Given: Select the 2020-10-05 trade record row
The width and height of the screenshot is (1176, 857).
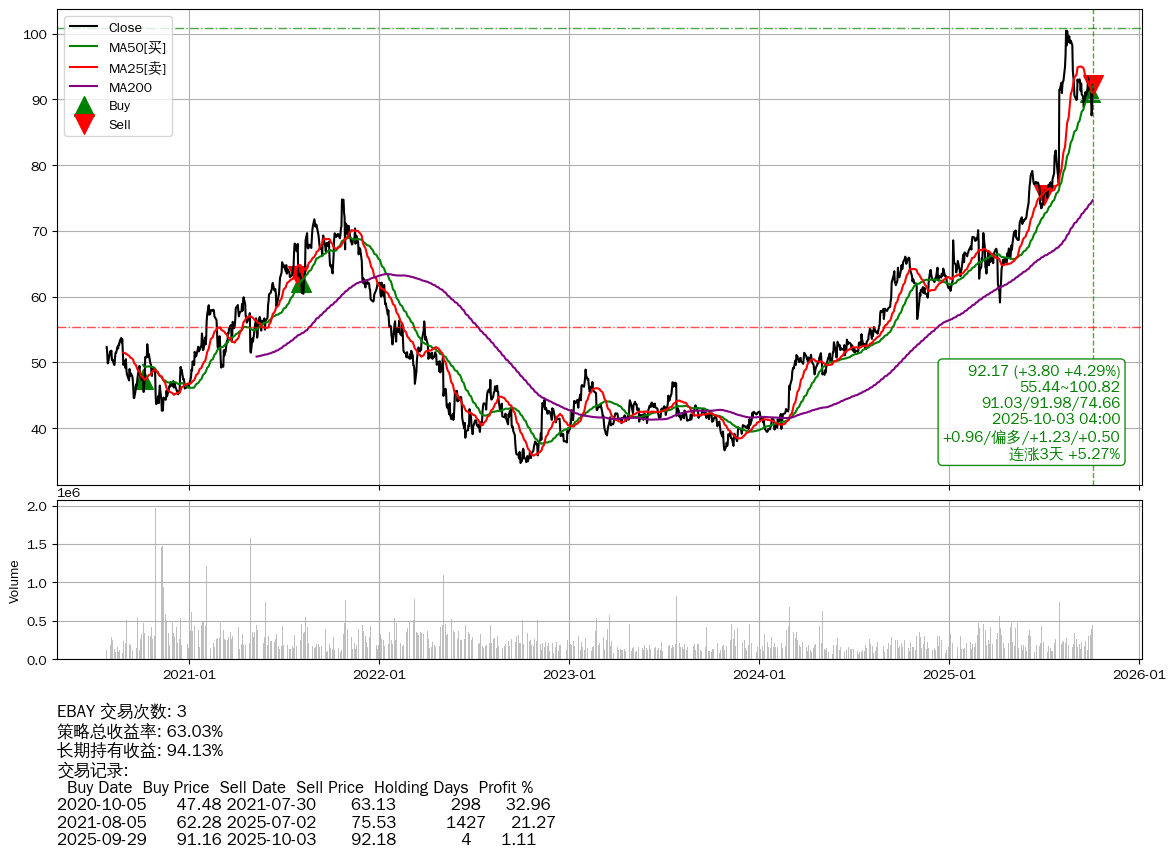Looking at the screenshot, I should pos(303,805).
